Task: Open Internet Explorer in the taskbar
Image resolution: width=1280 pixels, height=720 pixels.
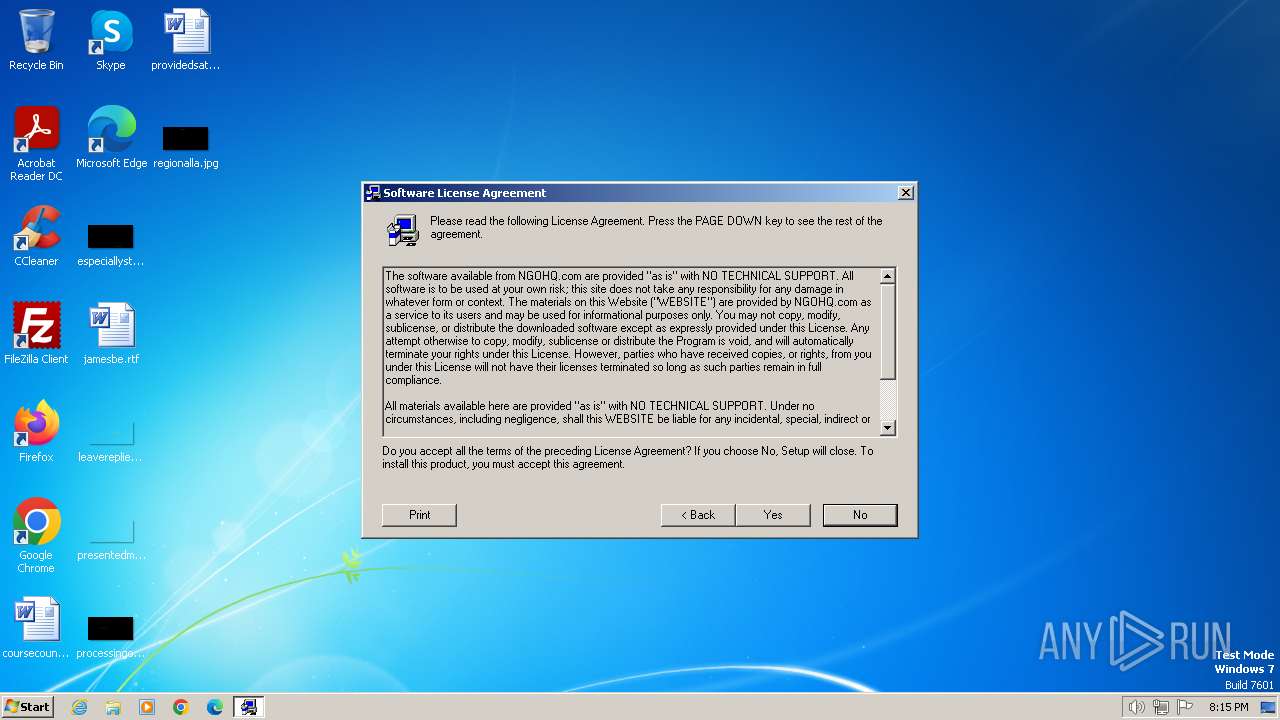Action: [80, 707]
